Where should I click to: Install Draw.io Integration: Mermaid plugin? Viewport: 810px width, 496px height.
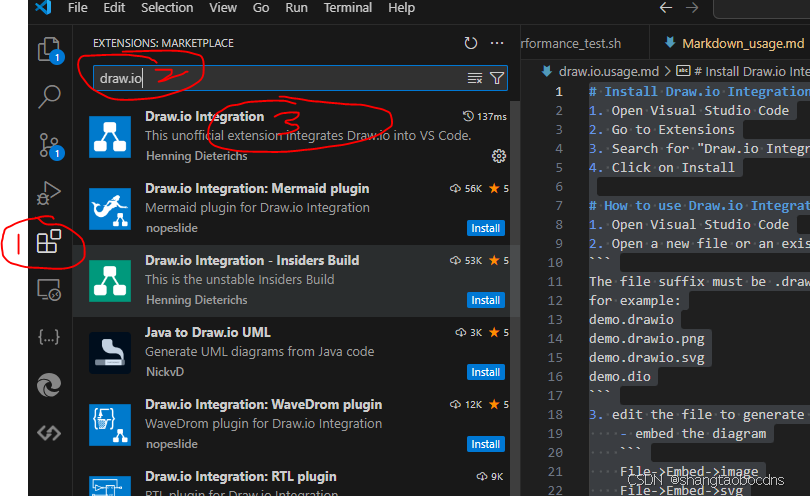(486, 228)
